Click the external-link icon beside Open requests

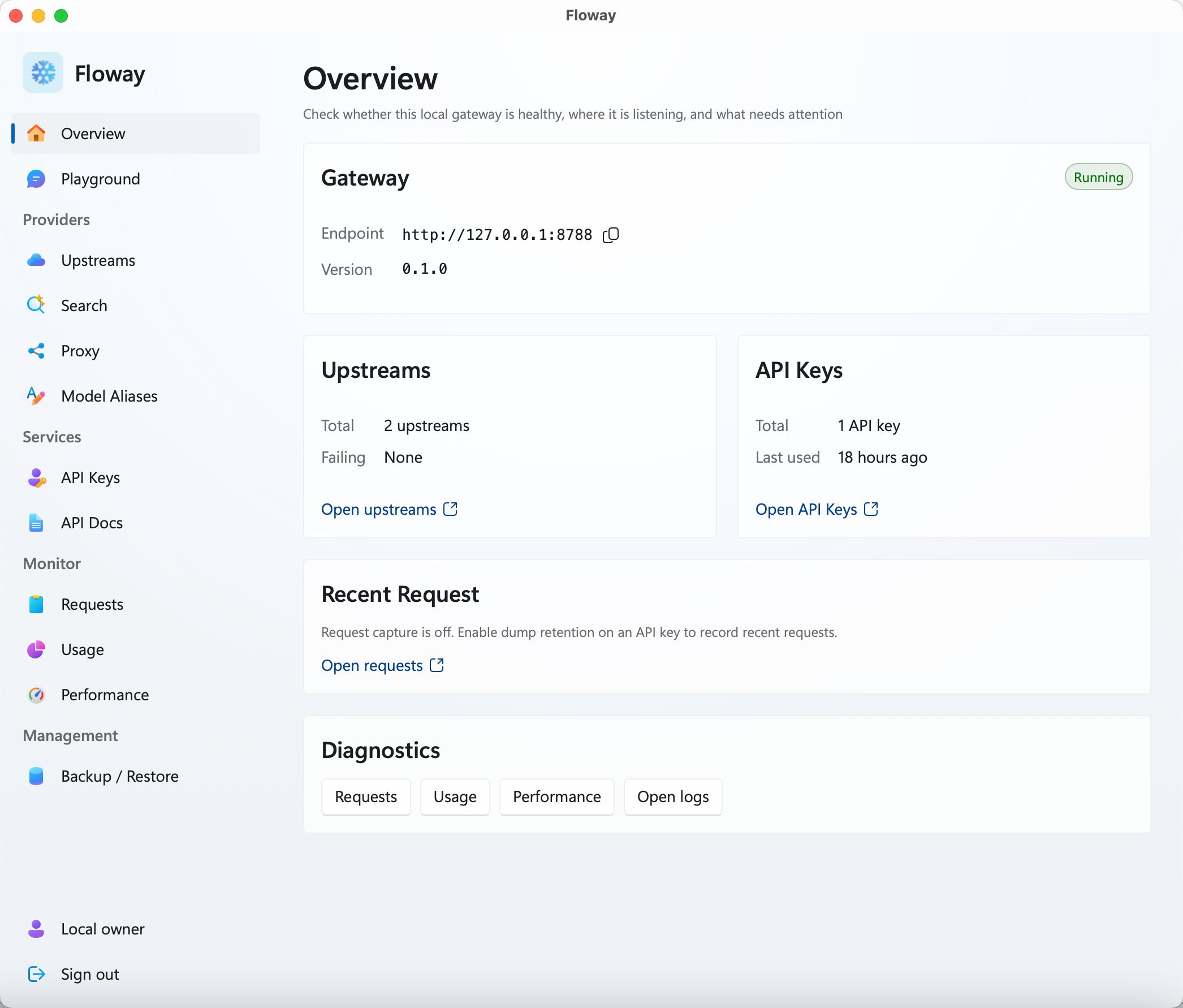point(437,665)
